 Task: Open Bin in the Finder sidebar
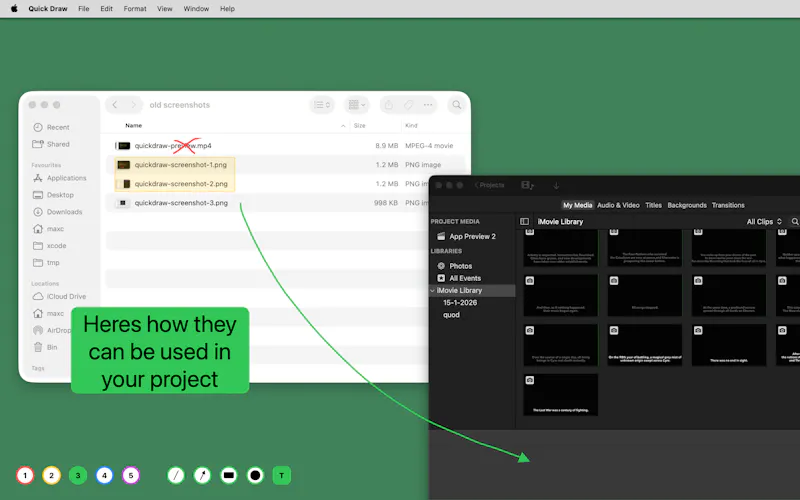(x=45, y=347)
